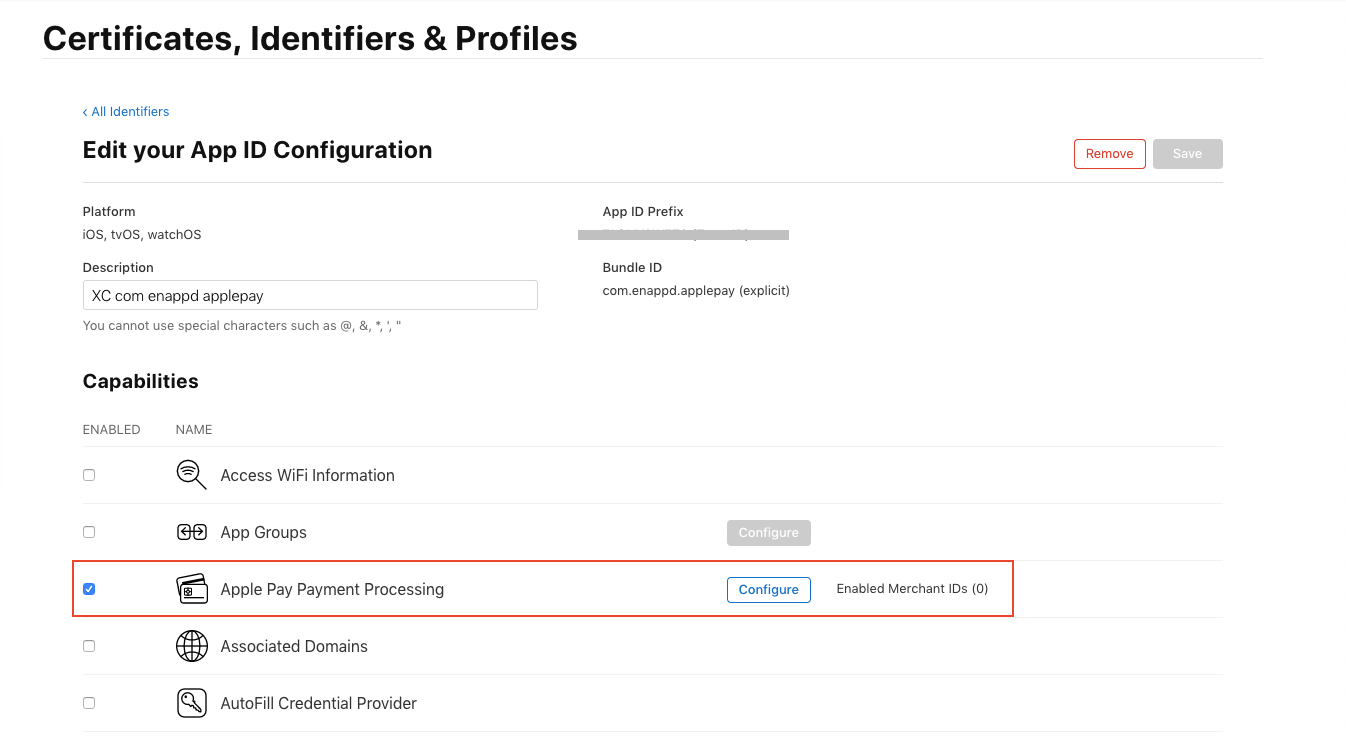Disable Apple Pay Payment Processing
Viewport: 1346px width, 737px height.
tap(89, 588)
